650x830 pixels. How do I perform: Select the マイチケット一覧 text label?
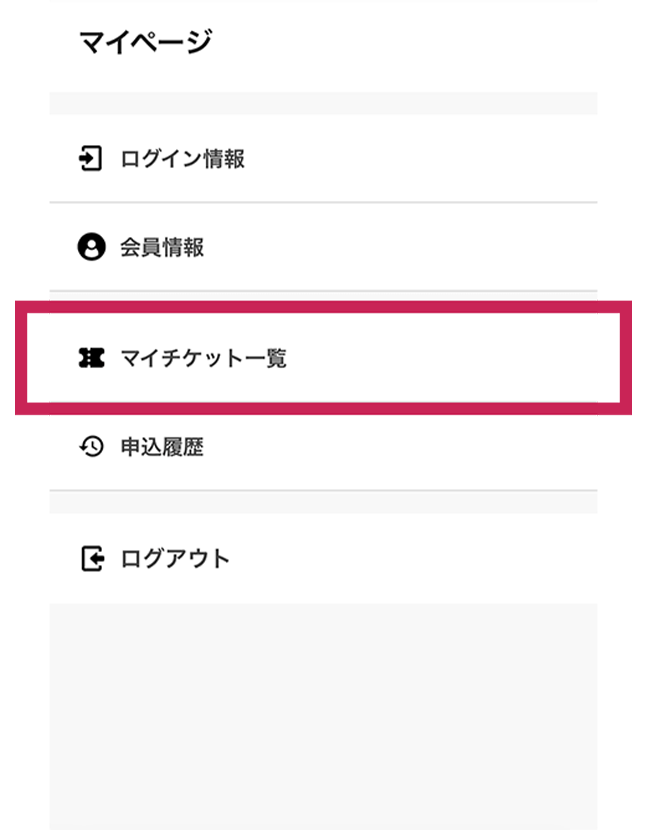click(x=203, y=357)
